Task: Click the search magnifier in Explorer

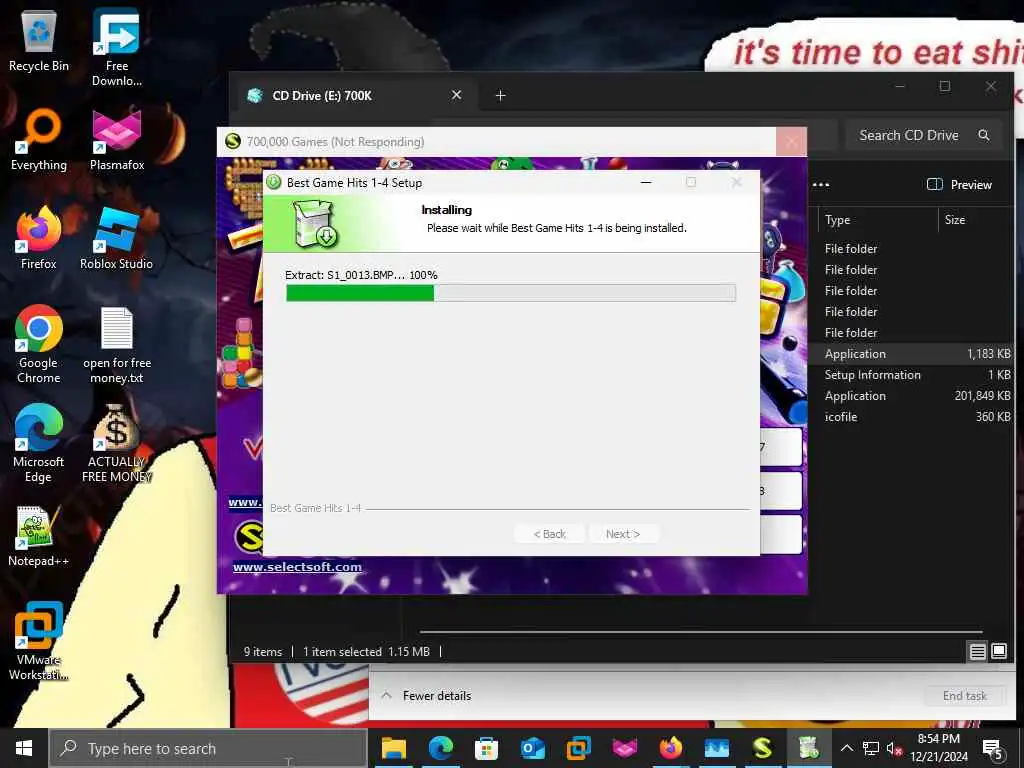Action: click(984, 135)
